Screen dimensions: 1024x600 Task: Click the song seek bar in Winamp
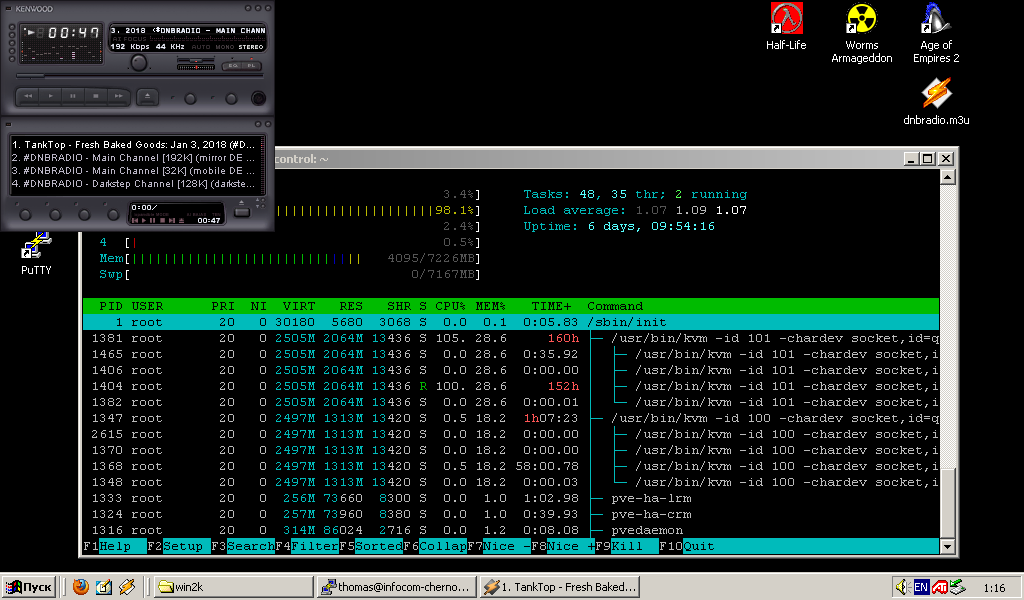(139, 77)
